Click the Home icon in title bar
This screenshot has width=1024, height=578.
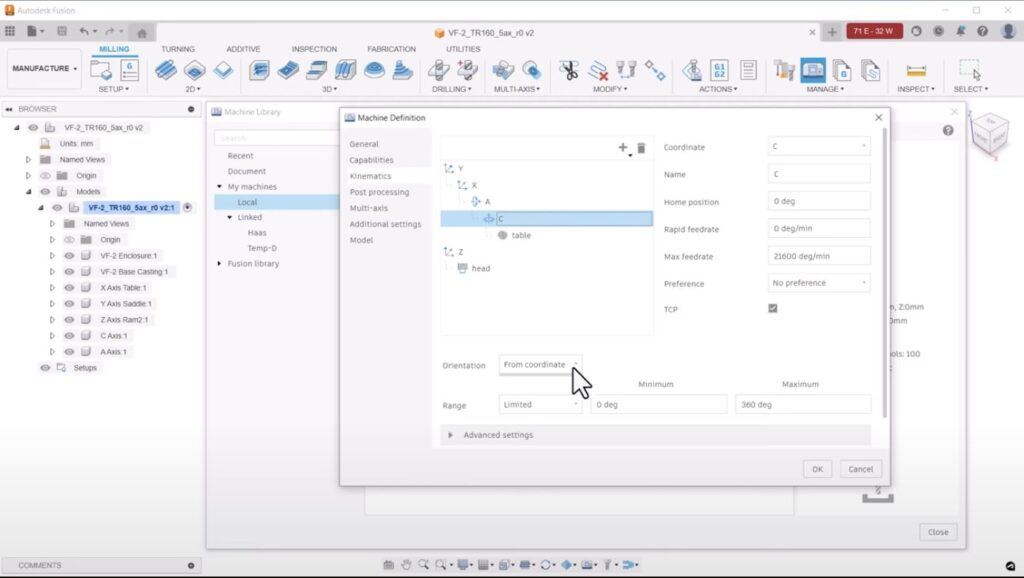point(142,32)
